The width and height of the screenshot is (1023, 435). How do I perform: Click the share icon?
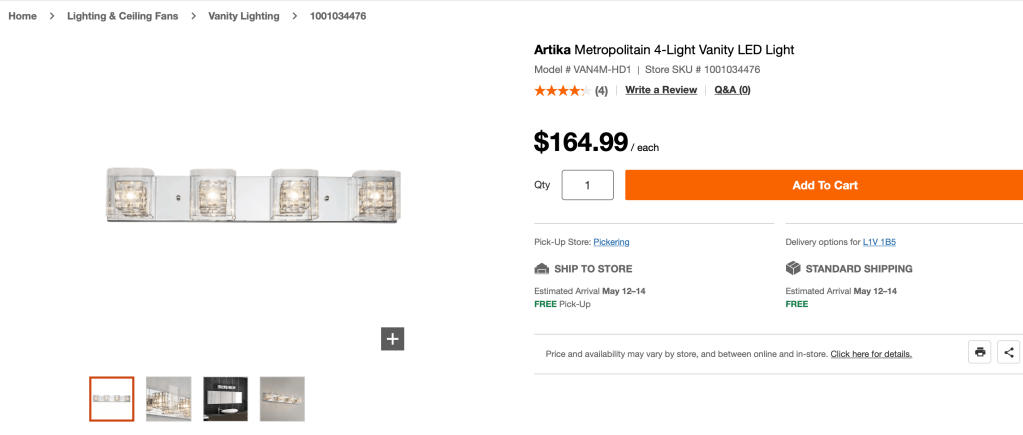pos(1009,352)
